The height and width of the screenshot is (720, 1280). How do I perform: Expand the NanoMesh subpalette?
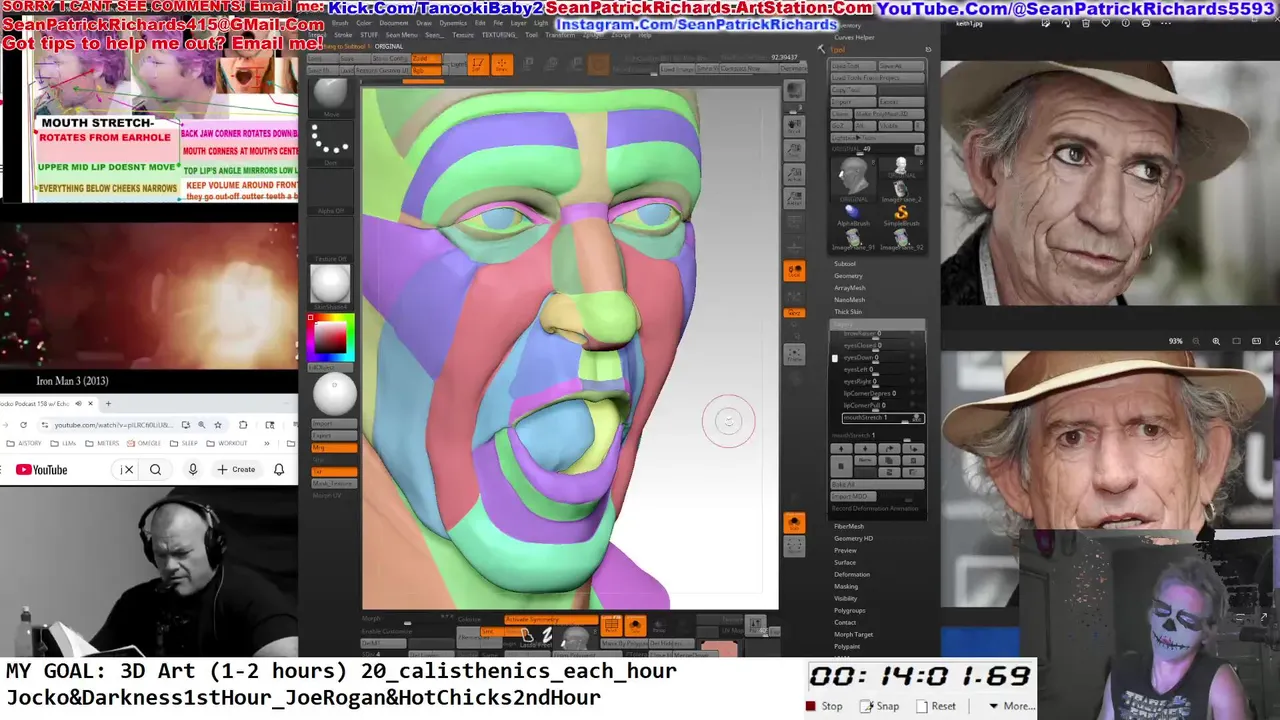[x=850, y=300]
